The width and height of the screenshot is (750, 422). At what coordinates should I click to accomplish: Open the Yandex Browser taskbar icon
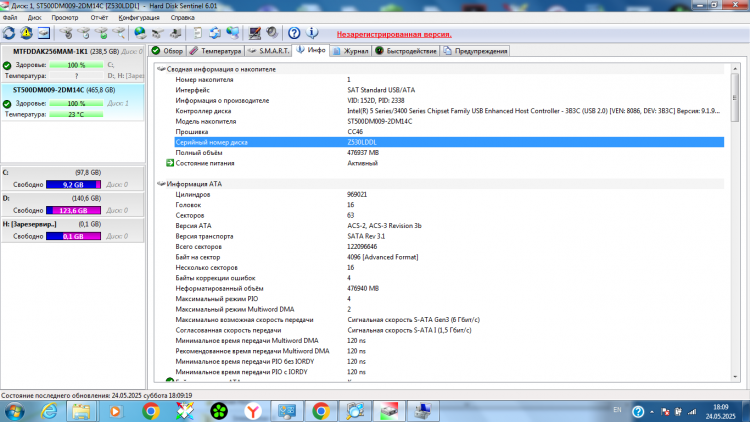click(253, 411)
